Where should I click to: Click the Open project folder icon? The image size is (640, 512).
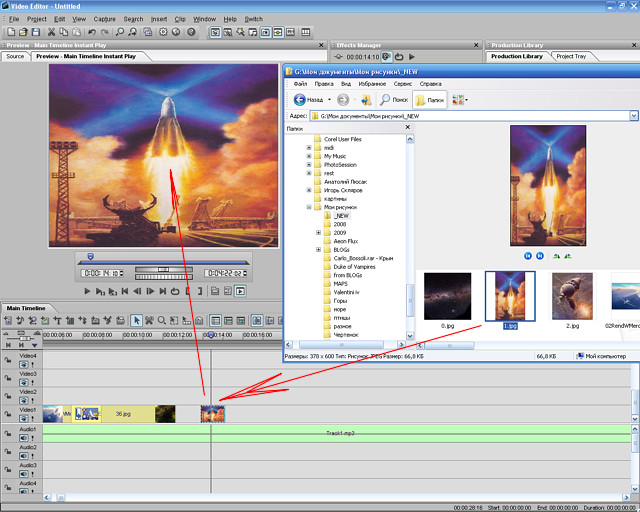23,32
